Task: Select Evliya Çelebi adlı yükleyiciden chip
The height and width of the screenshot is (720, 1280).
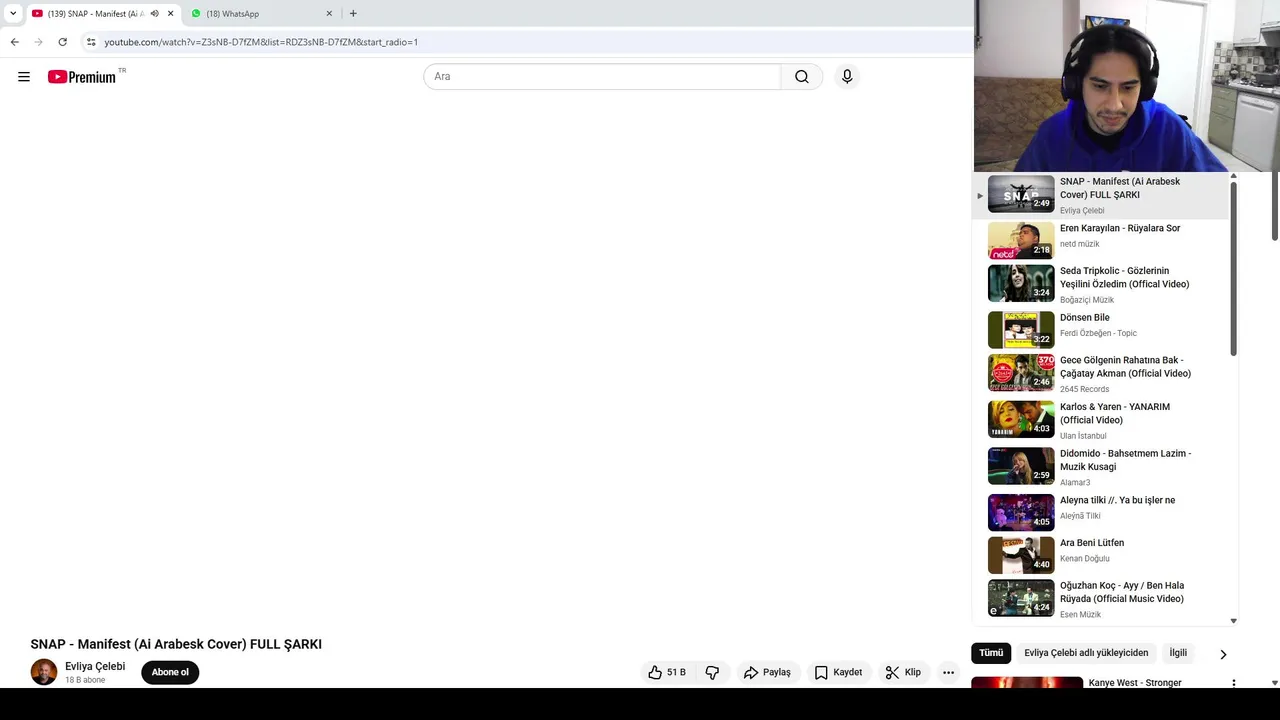Action: [x=1086, y=653]
